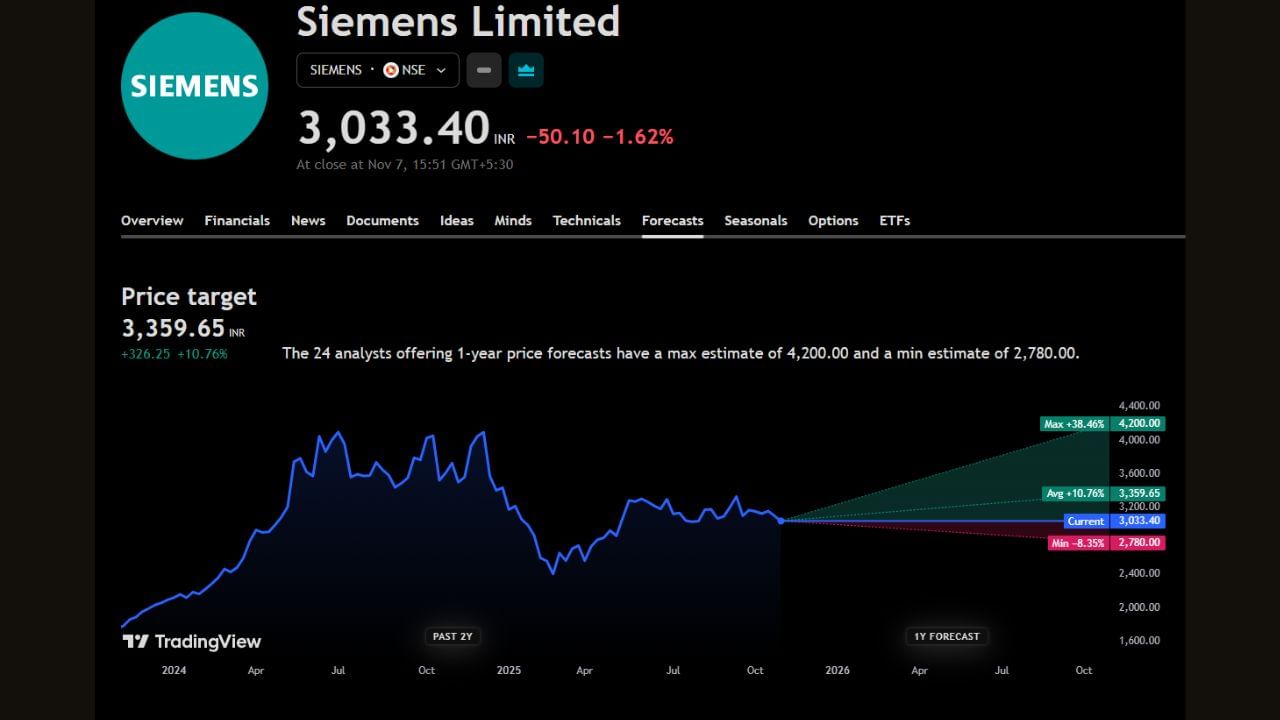Click the circular Siemens company logo
This screenshot has height=720, width=1280.
coord(194,85)
